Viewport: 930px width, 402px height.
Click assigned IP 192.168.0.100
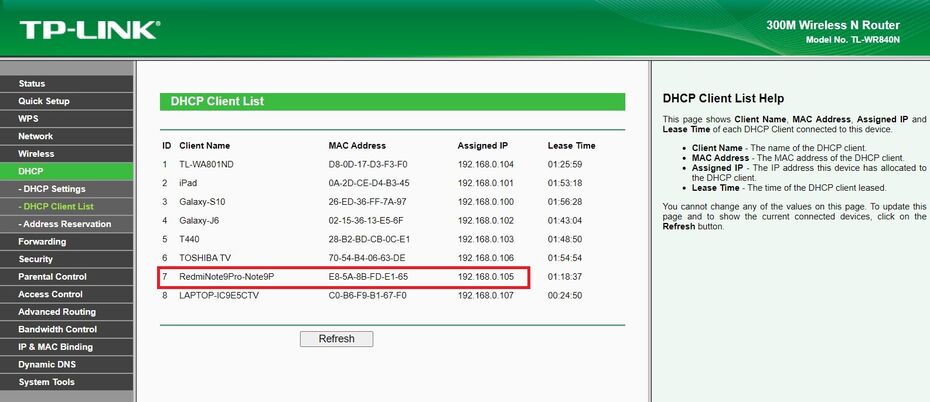click(486, 202)
